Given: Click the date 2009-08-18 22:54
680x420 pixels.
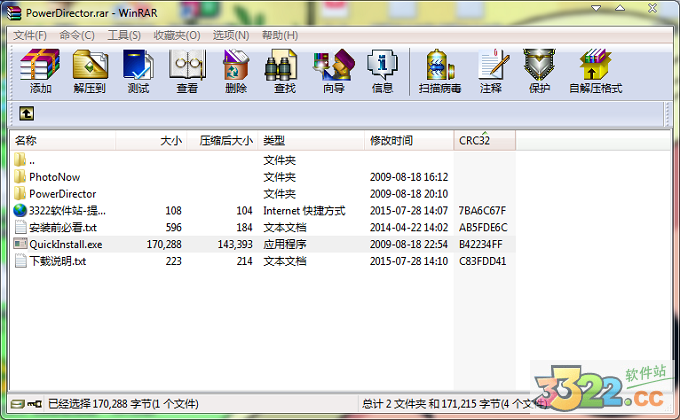Looking at the screenshot, I should [409, 244].
